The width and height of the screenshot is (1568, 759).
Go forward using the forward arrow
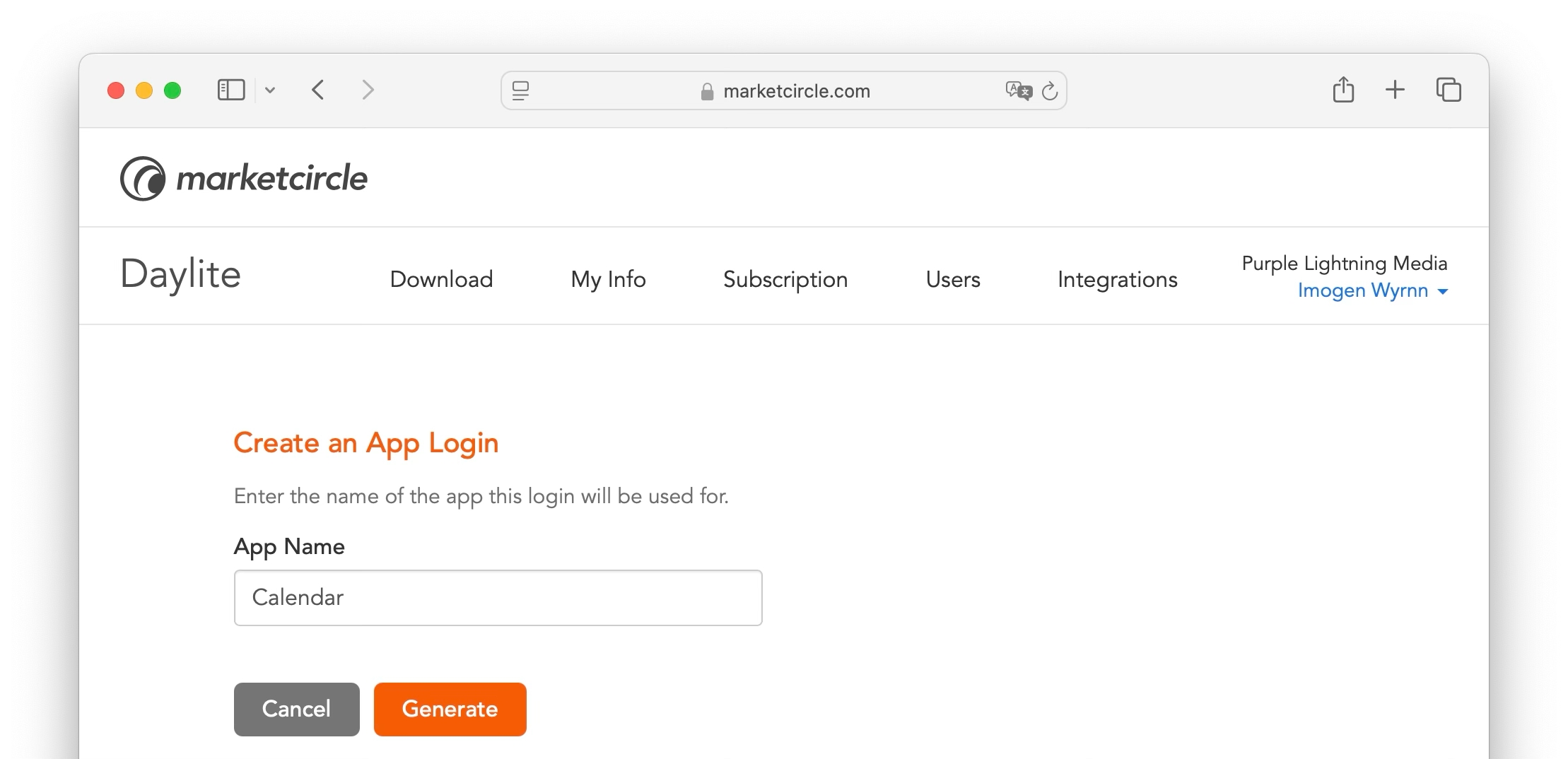click(367, 90)
